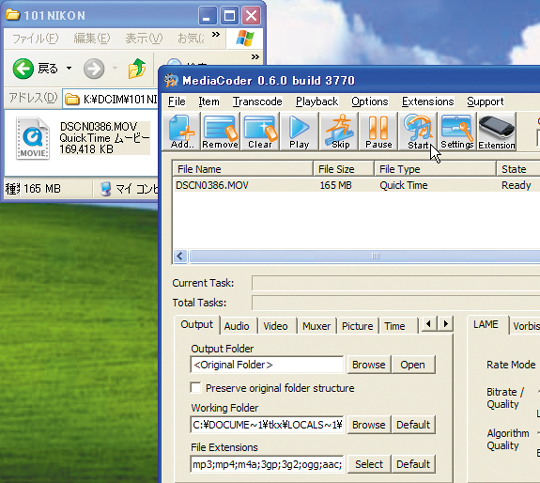Click the State column header
The width and height of the screenshot is (540, 483).
[518, 169]
